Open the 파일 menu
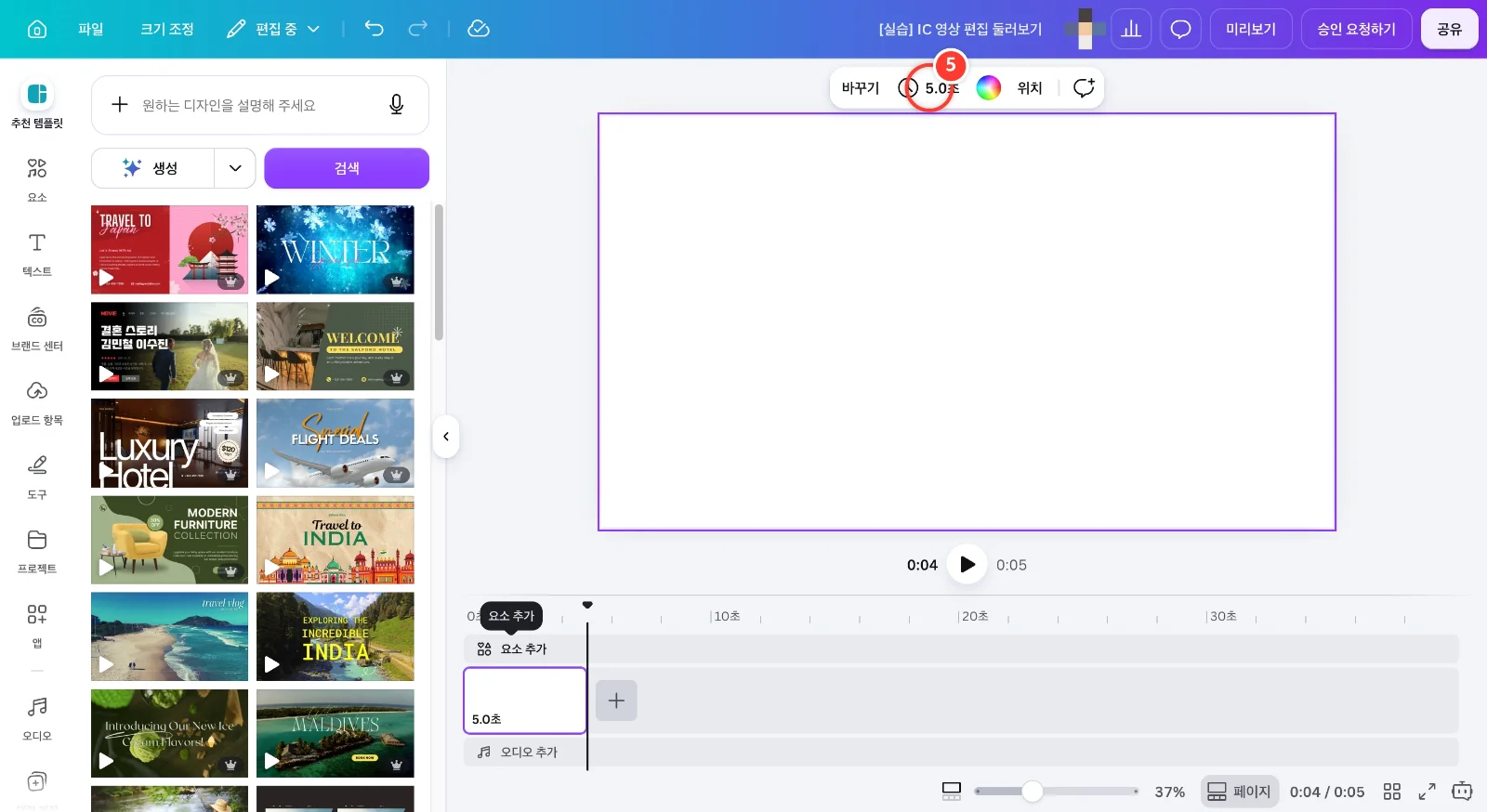The image size is (1487, 812). coord(91,29)
